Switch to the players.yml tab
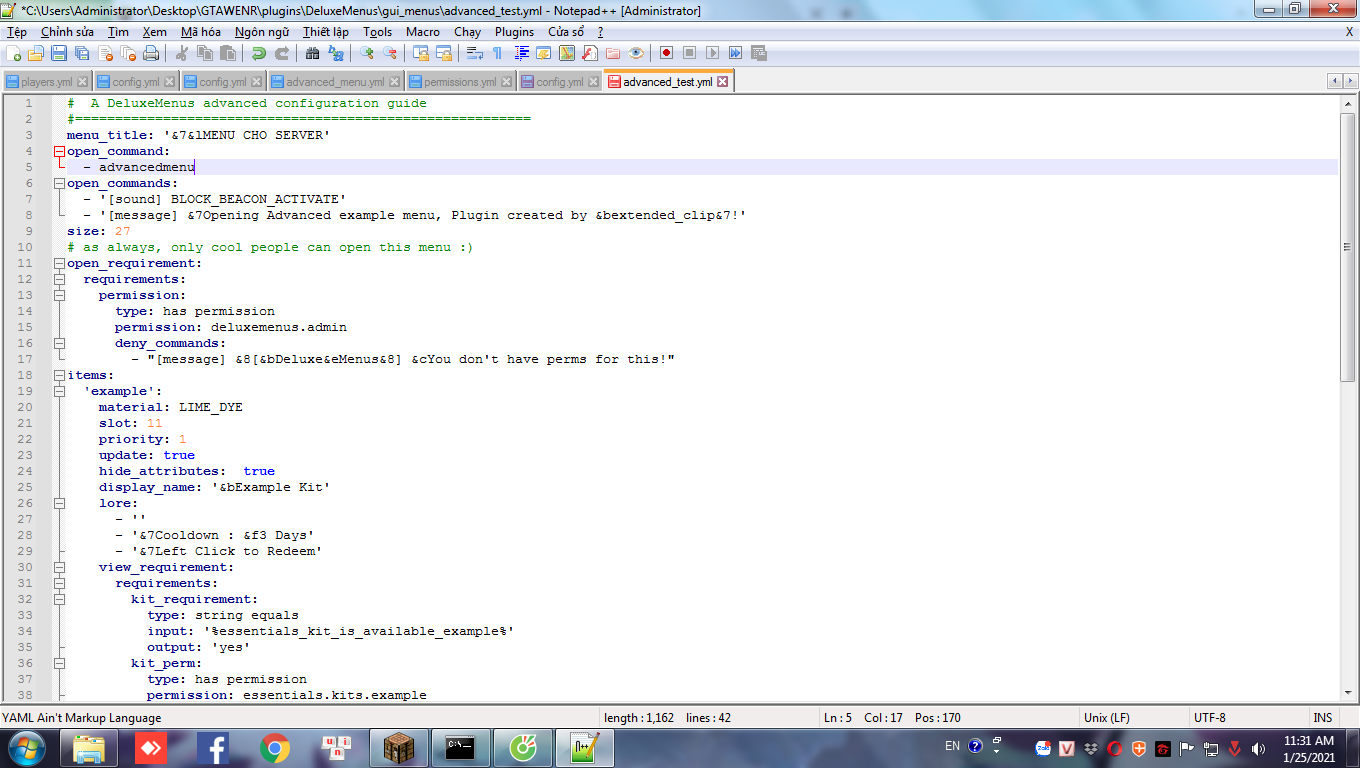 (x=46, y=82)
